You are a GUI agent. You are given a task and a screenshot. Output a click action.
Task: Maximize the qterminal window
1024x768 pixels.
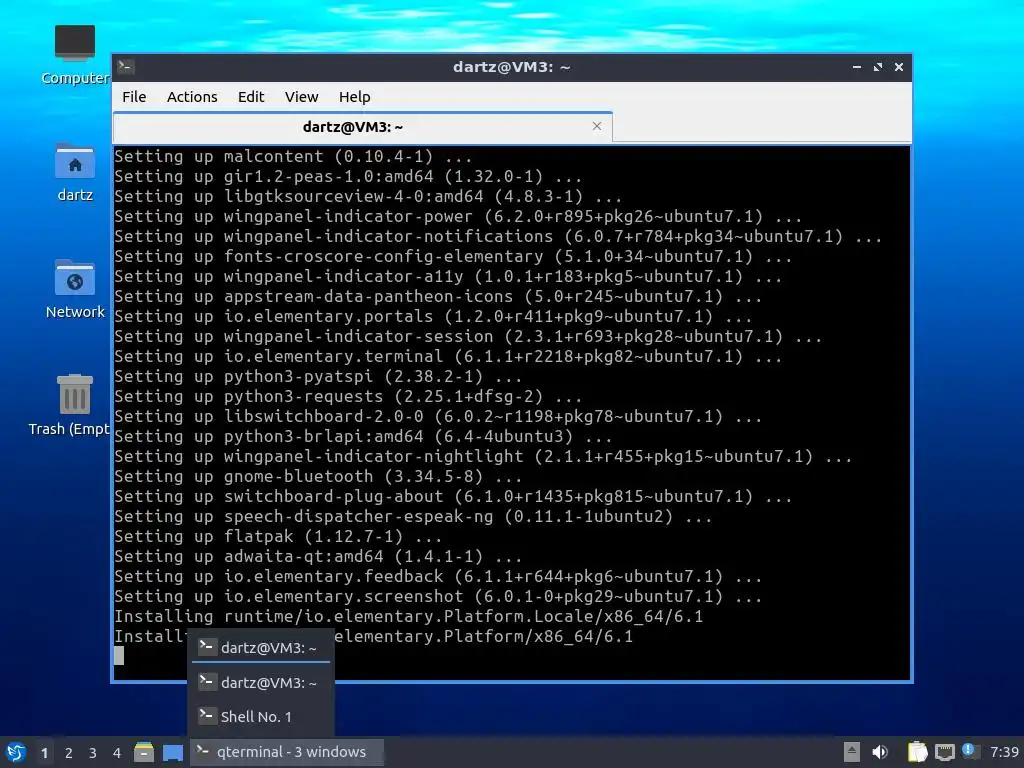878,67
